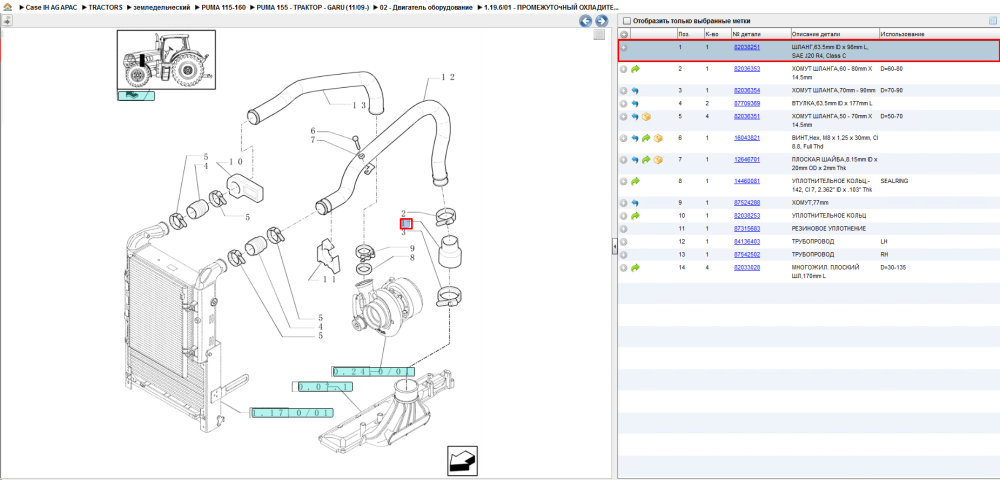Click blue arrow for part 87709369
Image resolution: width=1000 pixels, height=480 pixels.
pyautogui.click(x=635, y=103)
